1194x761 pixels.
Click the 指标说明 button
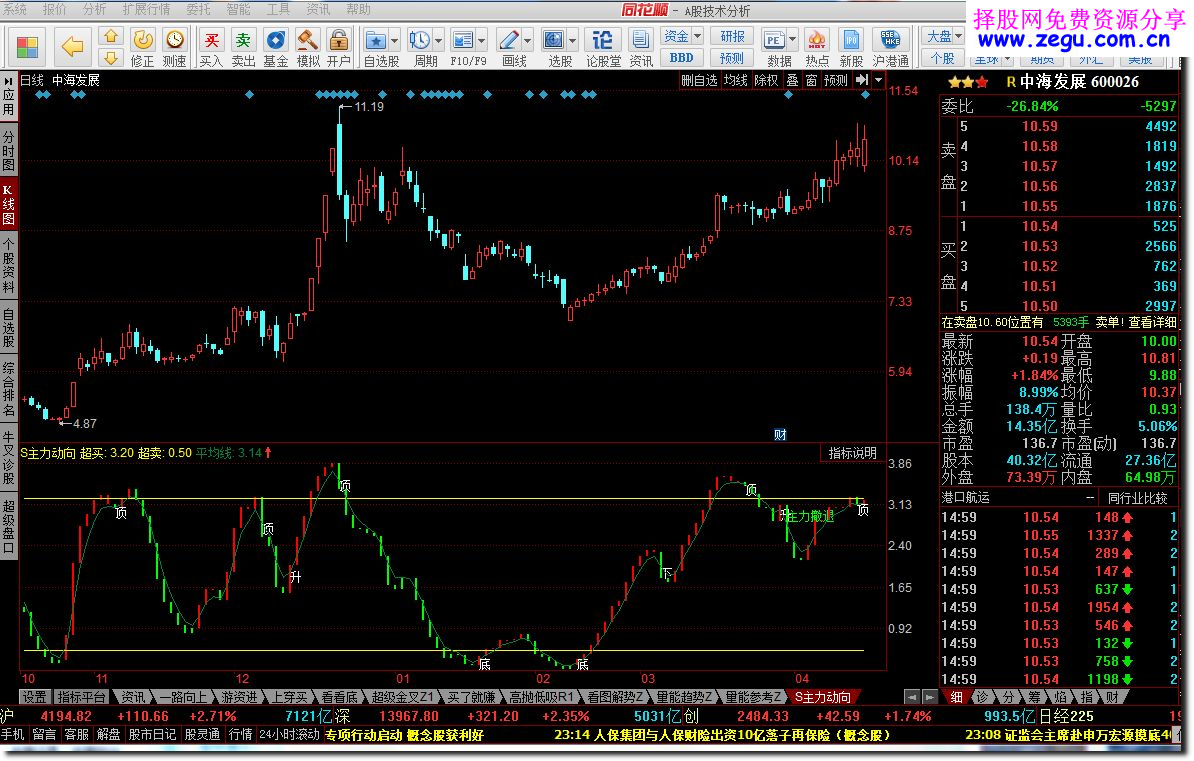pos(853,453)
